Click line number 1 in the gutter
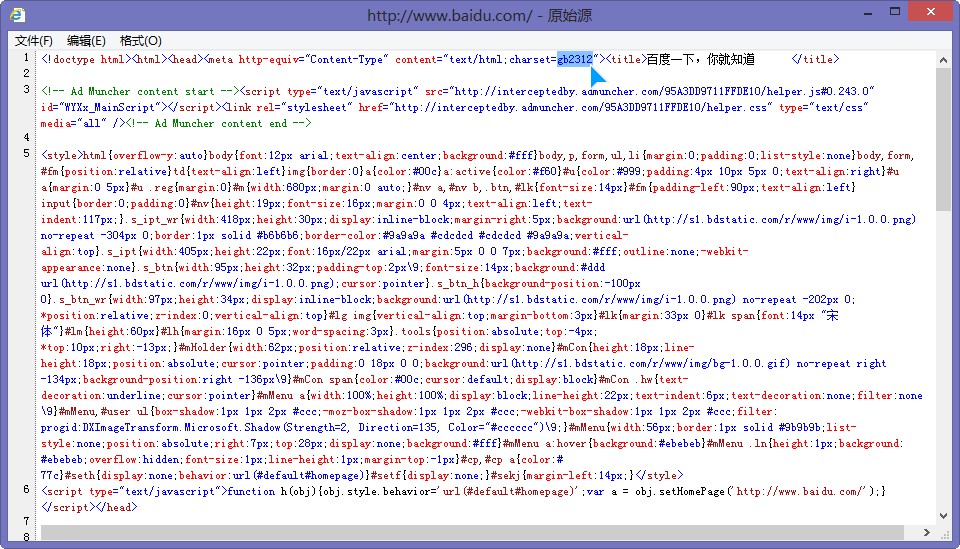The width and height of the screenshot is (960, 549). (26, 58)
